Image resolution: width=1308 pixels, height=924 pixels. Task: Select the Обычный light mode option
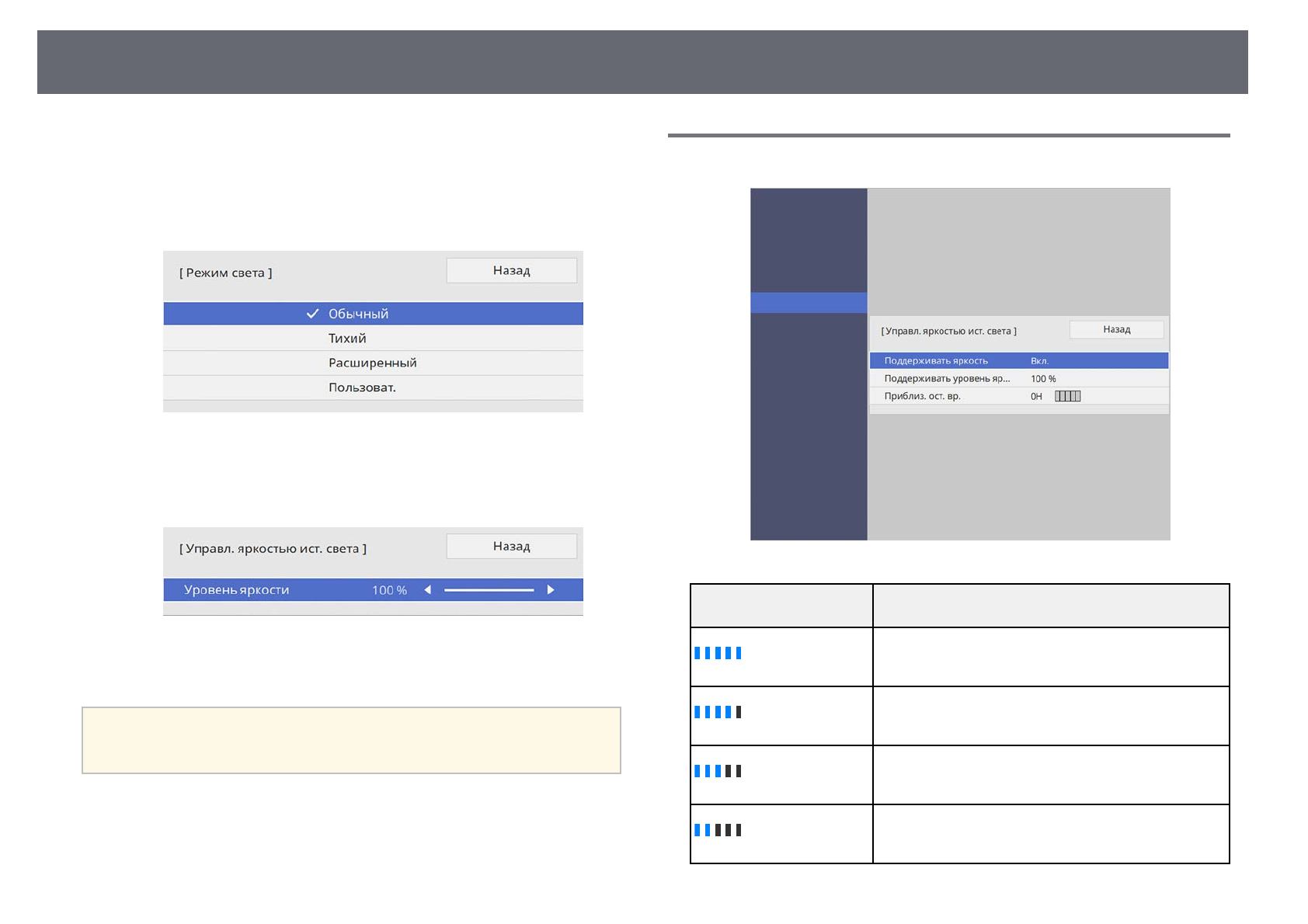pyautogui.click(x=358, y=314)
